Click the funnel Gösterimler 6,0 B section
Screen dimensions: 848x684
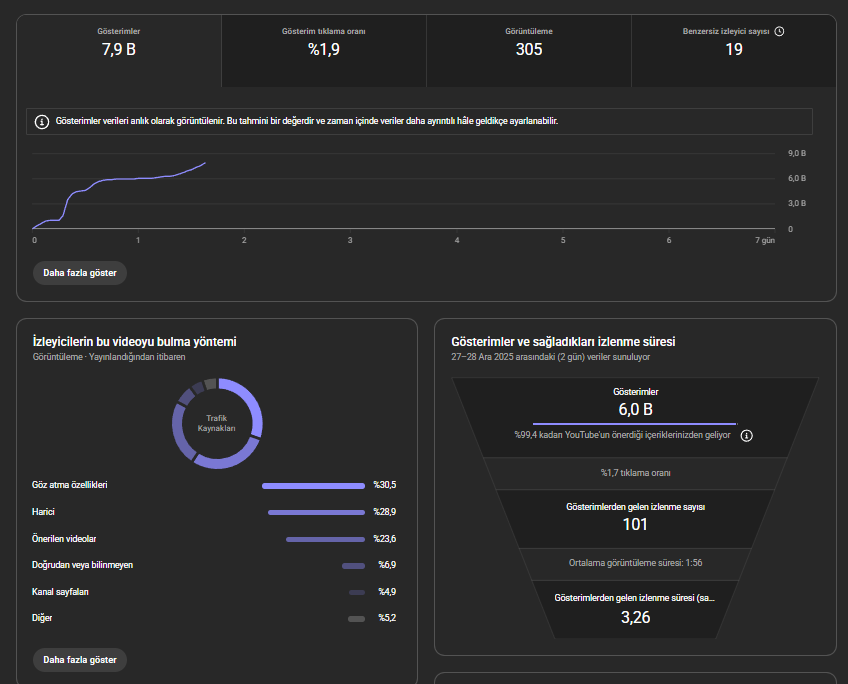pos(635,417)
